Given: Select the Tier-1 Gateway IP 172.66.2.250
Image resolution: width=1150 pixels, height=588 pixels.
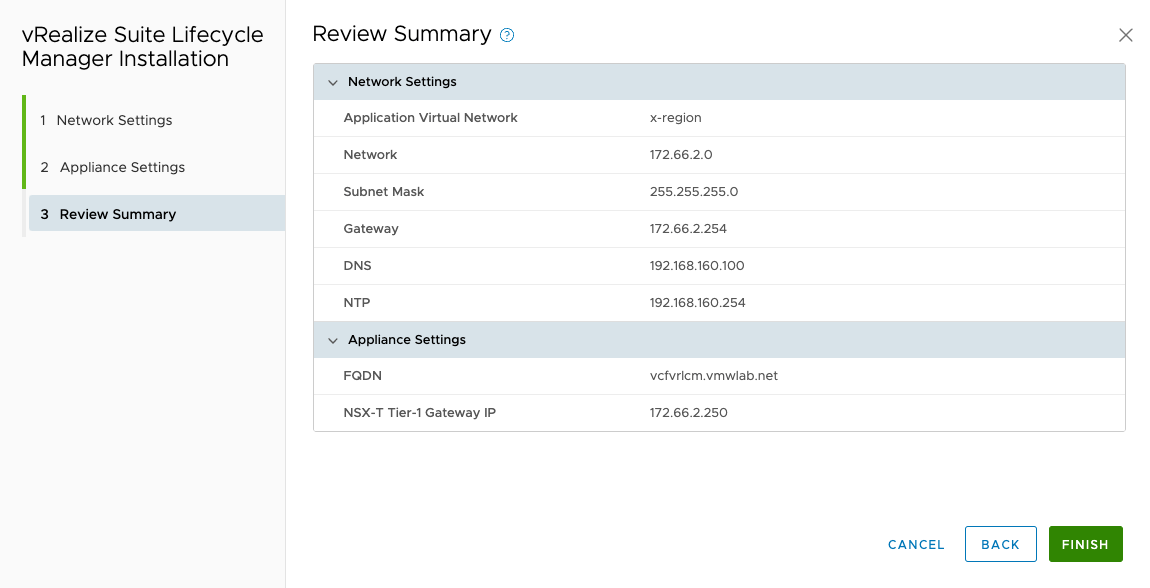Looking at the screenshot, I should click(x=689, y=413).
